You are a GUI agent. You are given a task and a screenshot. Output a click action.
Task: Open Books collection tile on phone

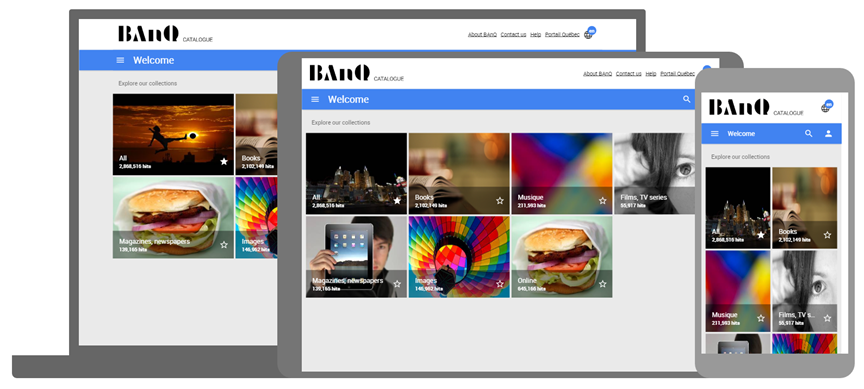(x=804, y=208)
